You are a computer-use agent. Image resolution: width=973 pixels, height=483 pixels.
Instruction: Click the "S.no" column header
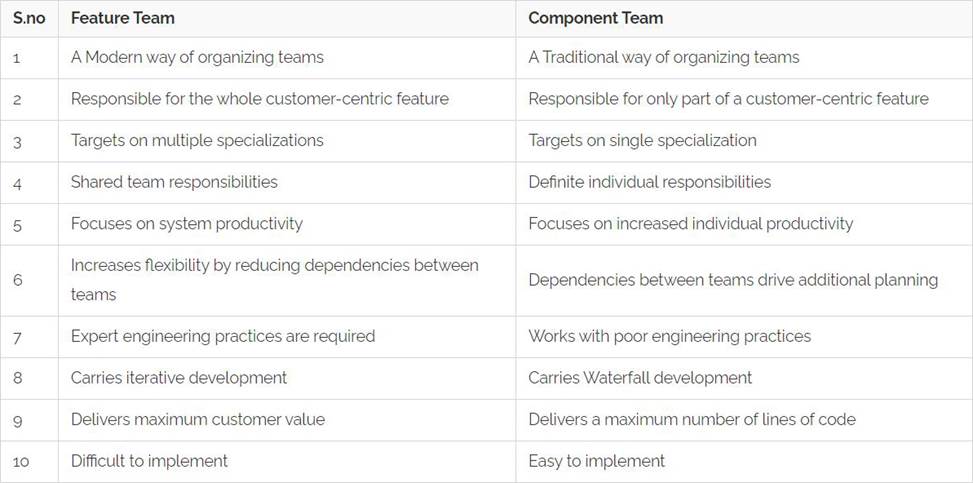[x=30, y=18]
